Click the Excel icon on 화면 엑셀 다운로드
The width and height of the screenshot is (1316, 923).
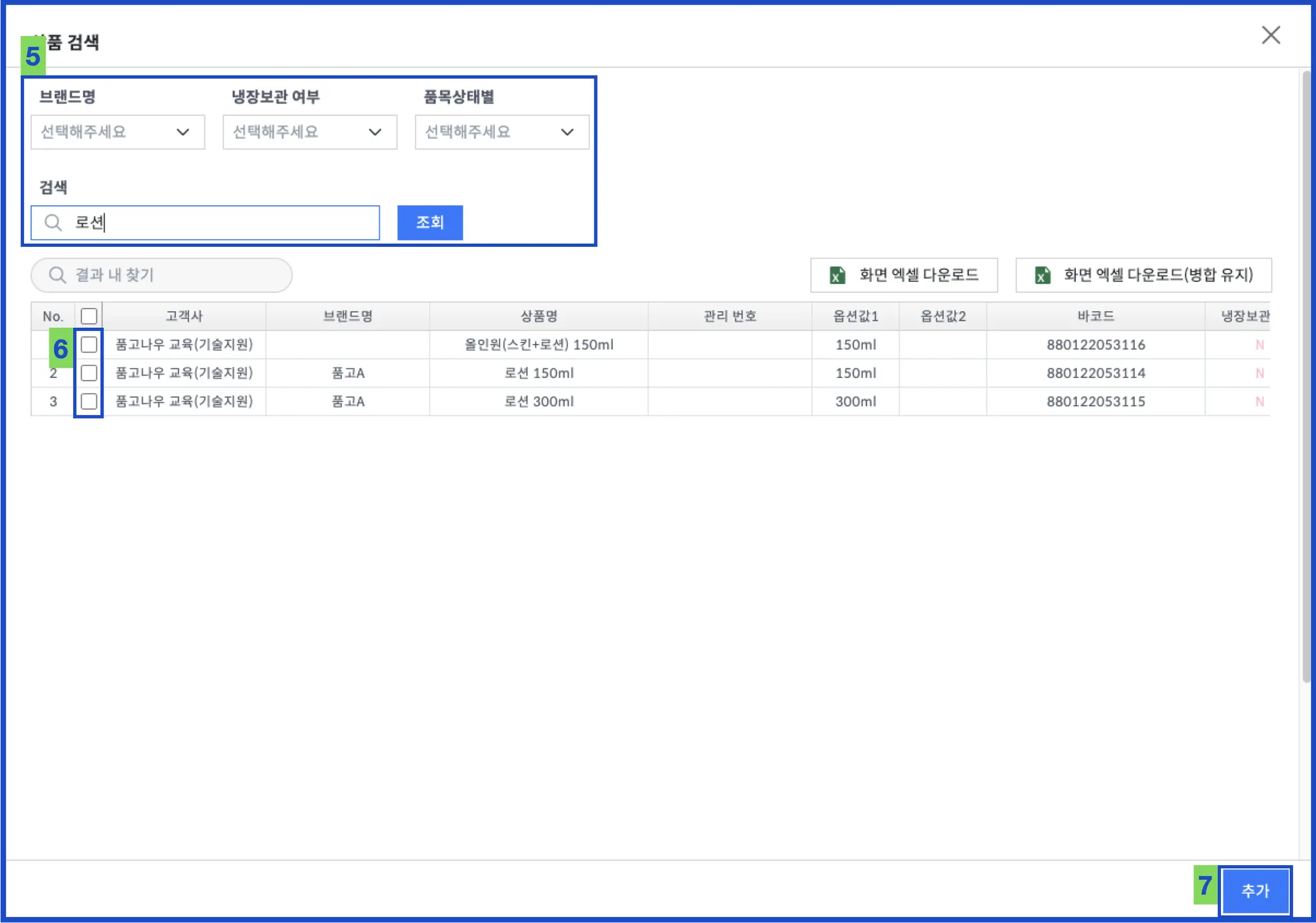coord(837,275)
